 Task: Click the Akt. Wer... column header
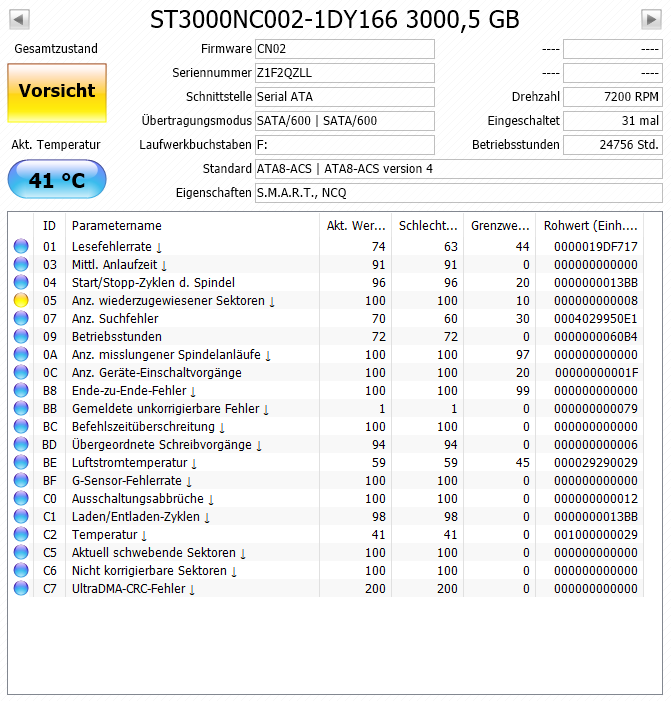pyautogui.click(x=355, y=226)
